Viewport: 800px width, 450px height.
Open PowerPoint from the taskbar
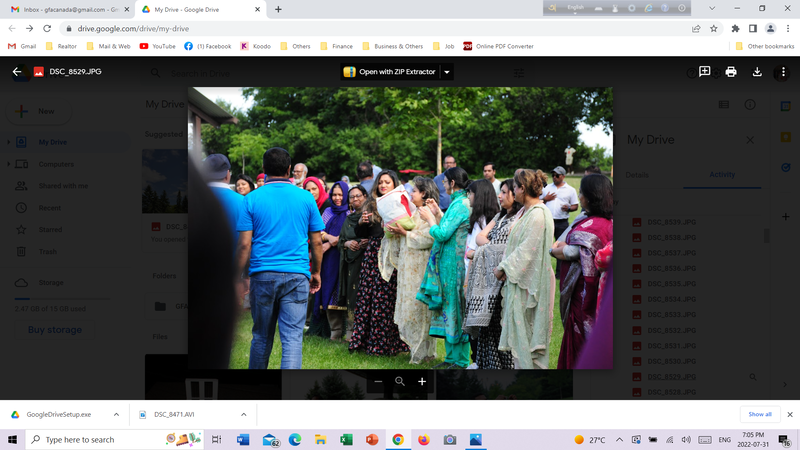coord(372,439)
